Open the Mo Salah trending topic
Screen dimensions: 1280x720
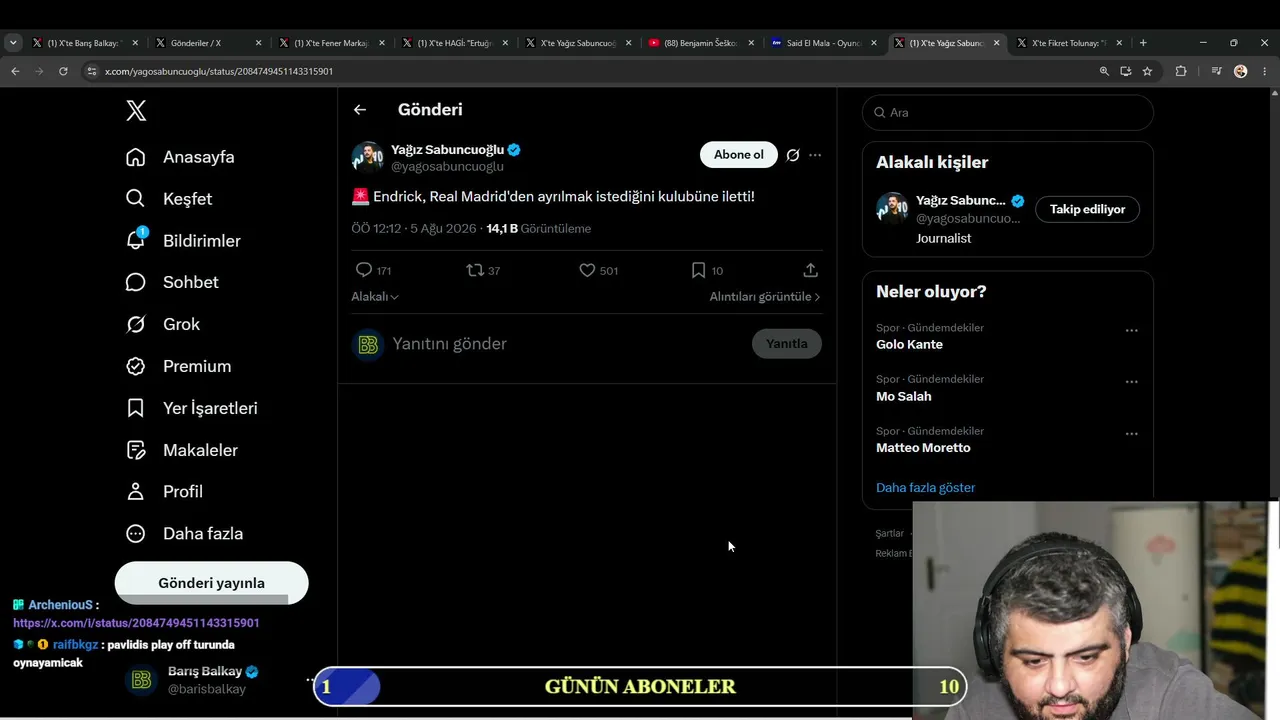[x=904, y=397]
